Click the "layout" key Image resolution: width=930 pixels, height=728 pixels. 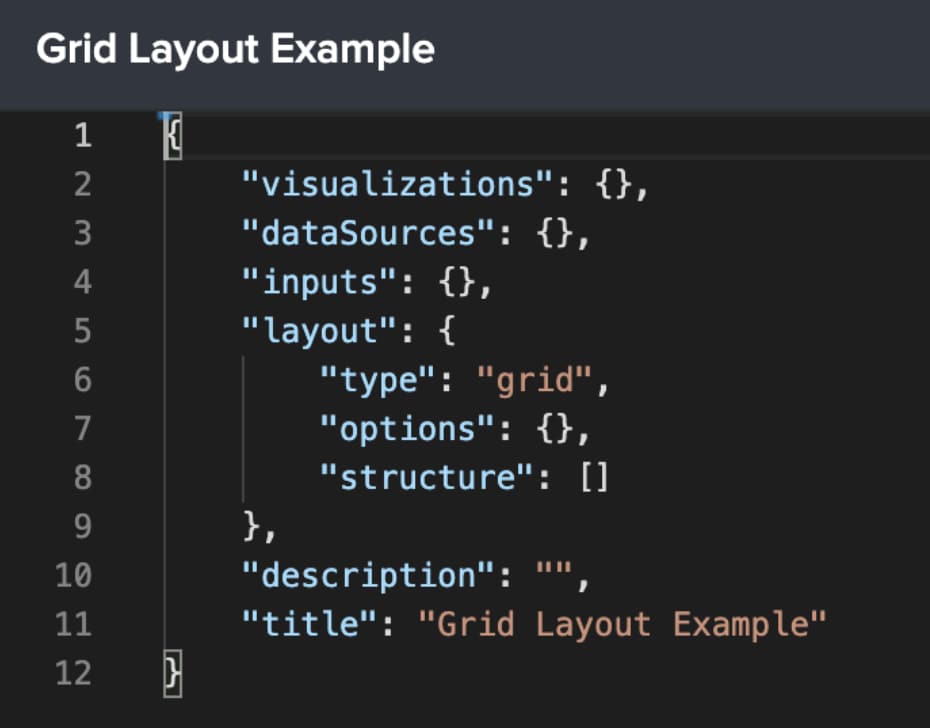click(319, 330)
